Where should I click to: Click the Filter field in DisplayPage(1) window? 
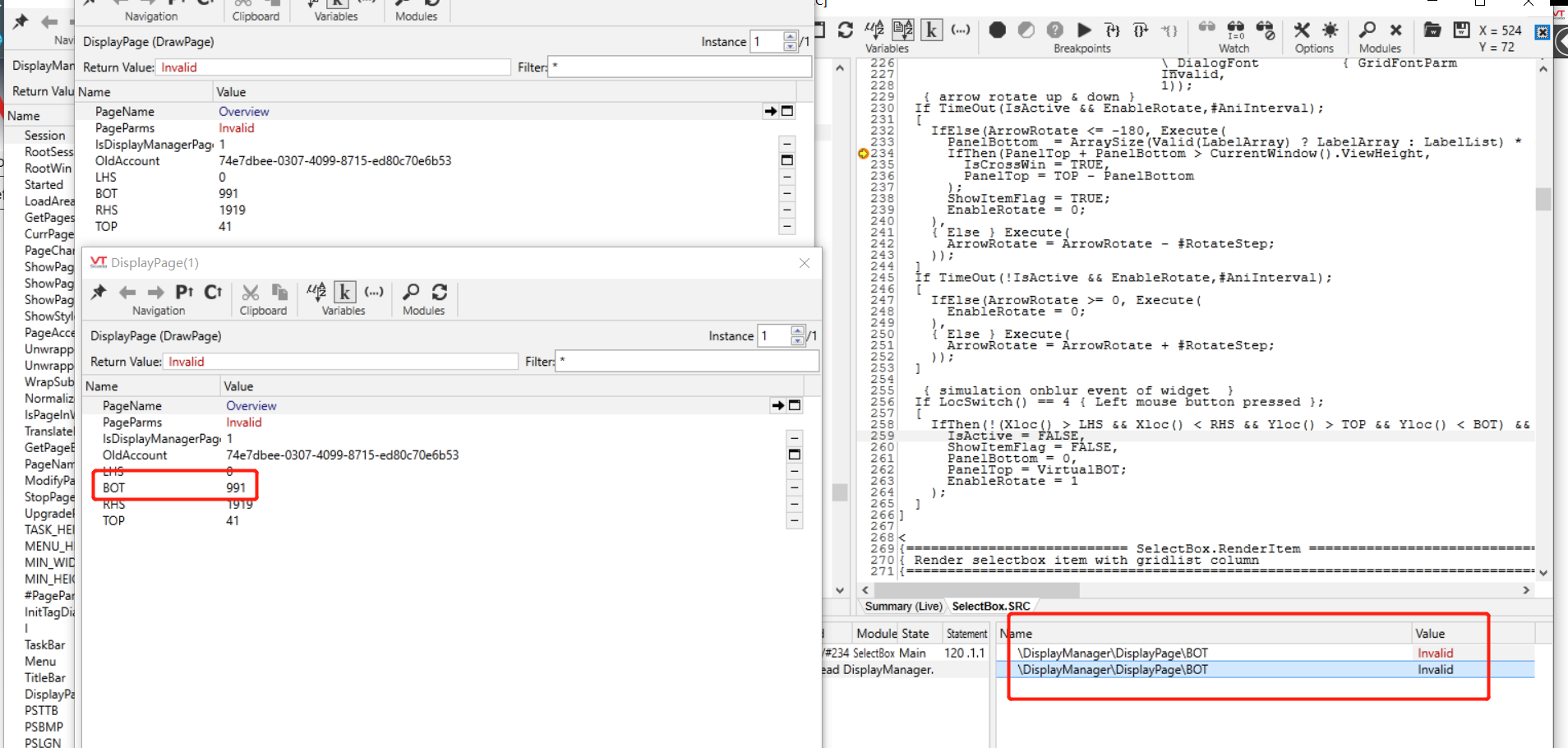point(687,361)
